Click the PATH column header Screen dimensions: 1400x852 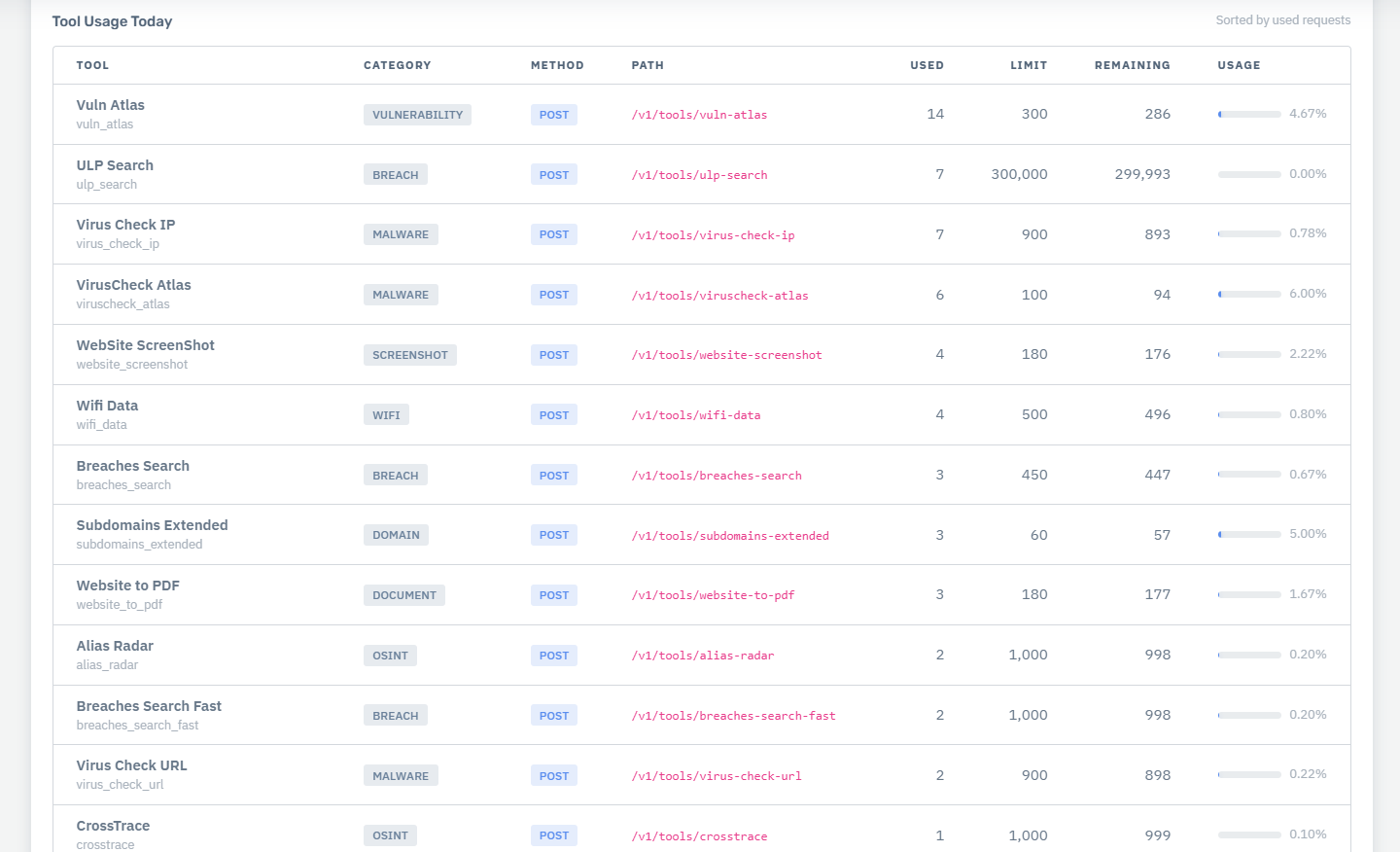click(x=647, y=65)
